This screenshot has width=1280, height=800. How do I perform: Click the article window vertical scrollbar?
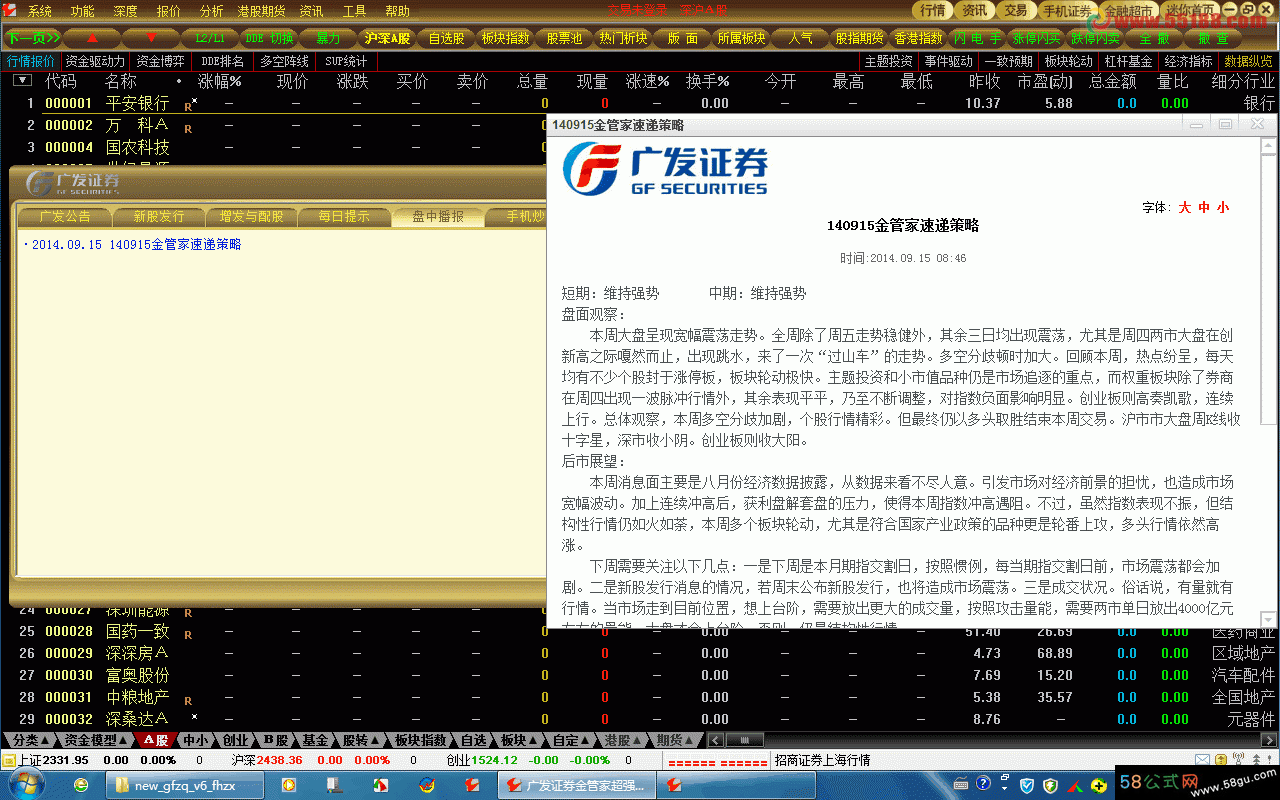click(1268, 380)
